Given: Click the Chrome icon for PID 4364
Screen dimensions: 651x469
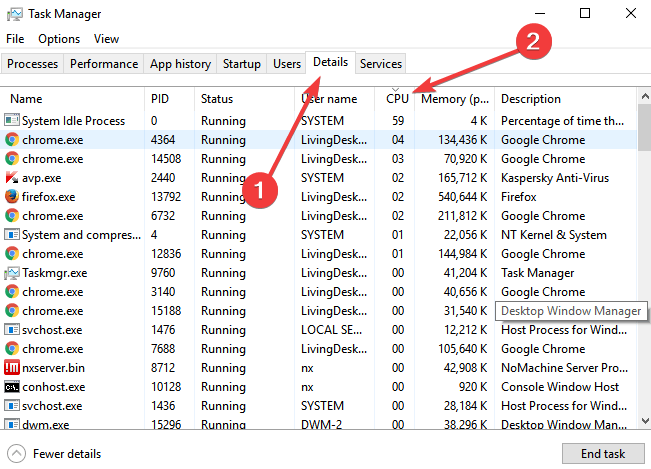Looking at the screenshot, I should [12, 140].
